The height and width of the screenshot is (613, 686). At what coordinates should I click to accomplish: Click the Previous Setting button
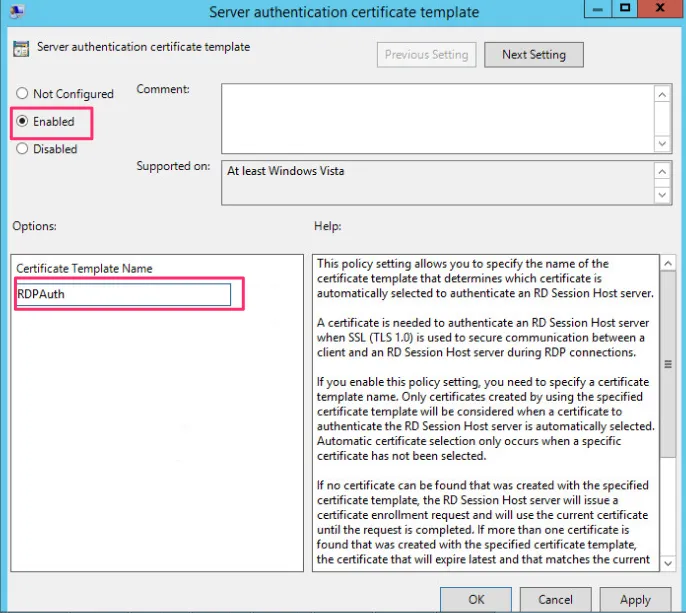point(427,55)
